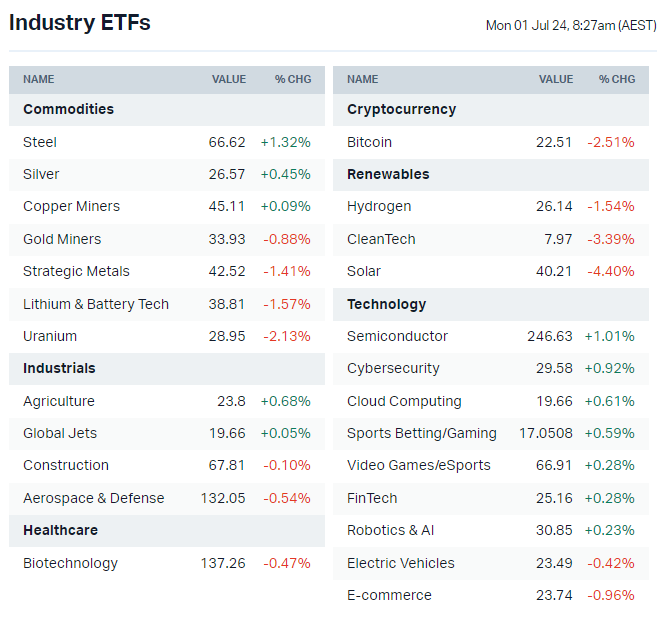Click the Commodities section heading
The height and width of the screenshot is (621, 667).
pos(68,109)
